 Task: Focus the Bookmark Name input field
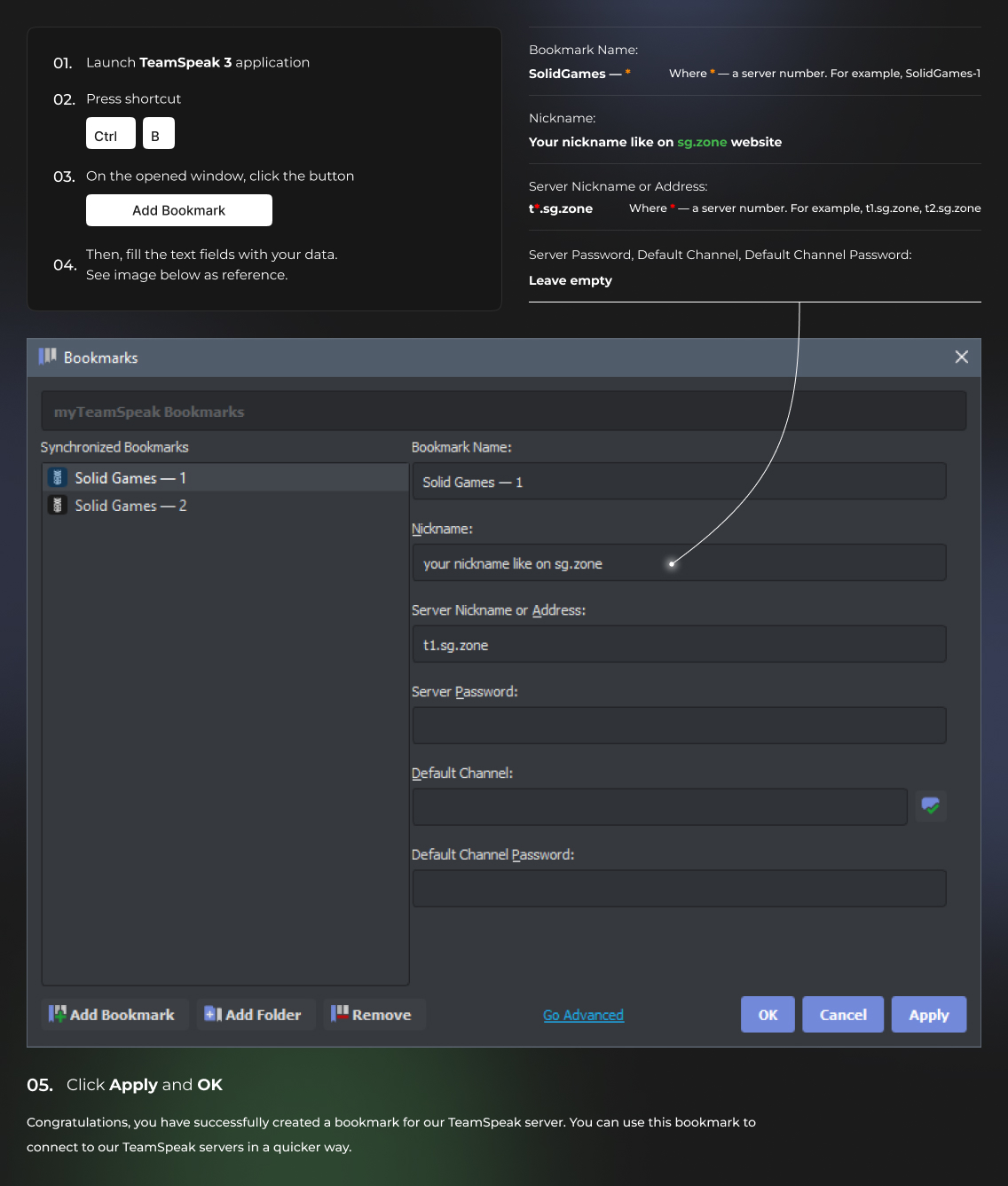point(679,482)
